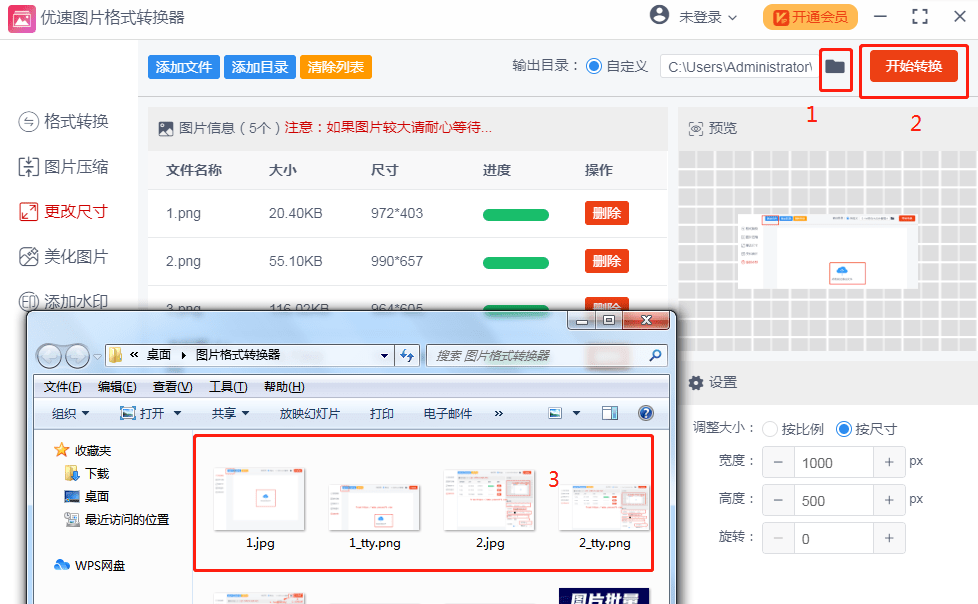Expand the 组织 dropdown in Explorer
Image resolution: width=978 pixels, height=604 pixels.
[70, 413]
